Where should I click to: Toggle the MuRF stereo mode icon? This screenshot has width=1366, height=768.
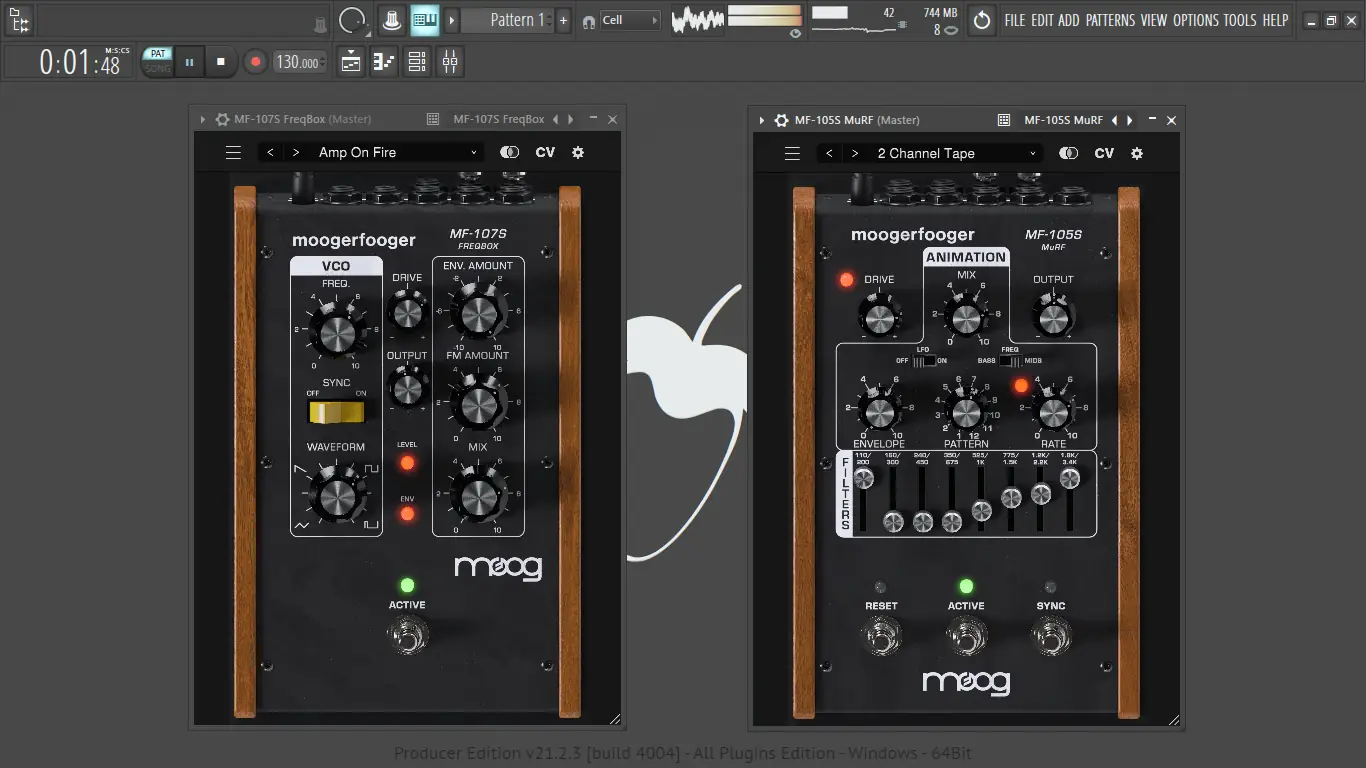click(x=1069, y=154)
